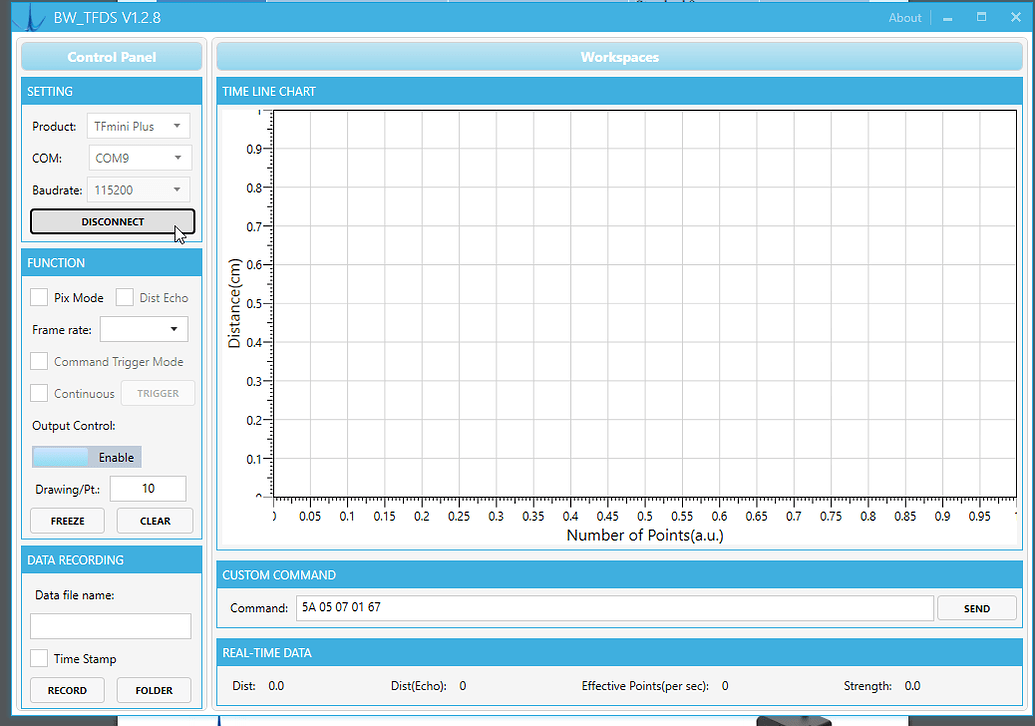1035x726 pixels.
Task: Start recording with the RECORD button
Action: (66, 690)
